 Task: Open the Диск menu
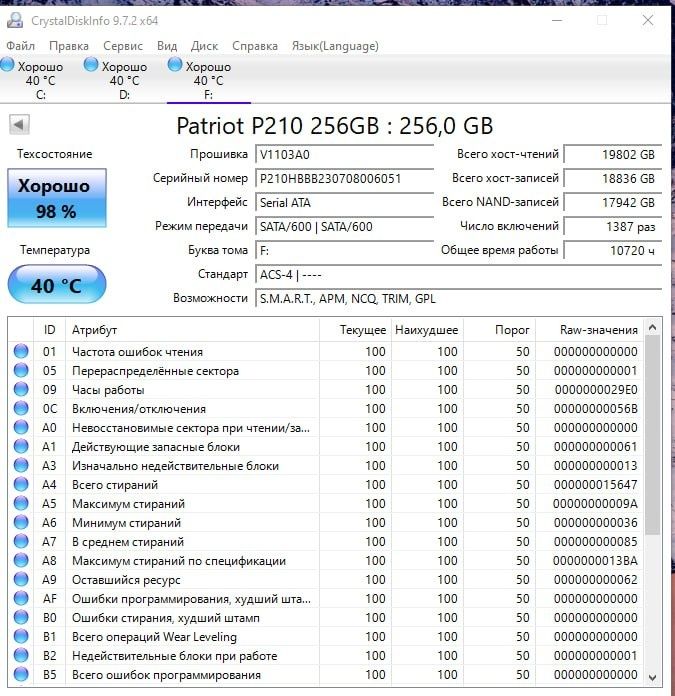204,46
